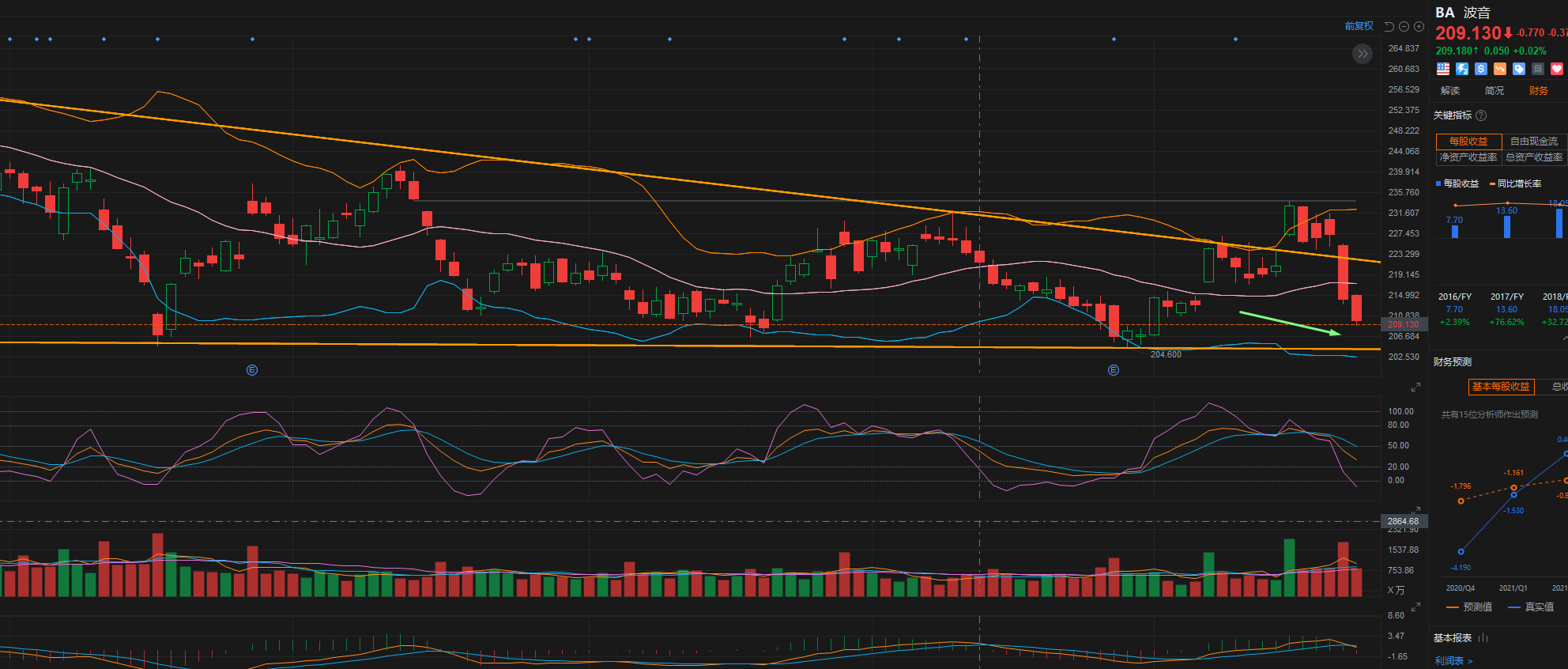
Task: Click the 共有15位分析师作出预测 note
Action: (1489, 414)
